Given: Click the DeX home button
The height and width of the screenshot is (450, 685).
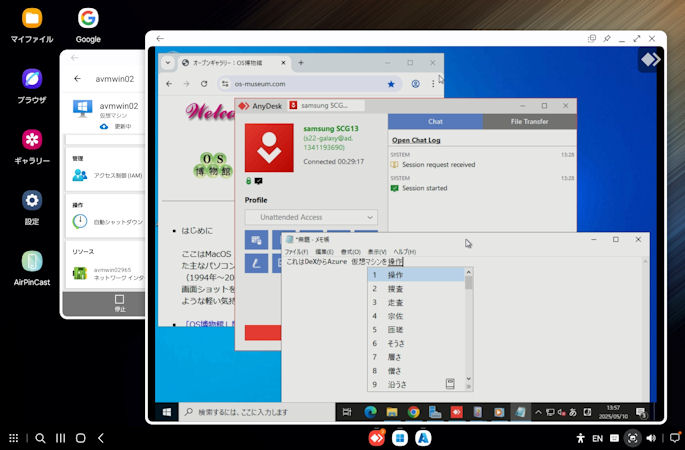Looking at the screenshot, I should pyautogui.click(x=81, y=438).
